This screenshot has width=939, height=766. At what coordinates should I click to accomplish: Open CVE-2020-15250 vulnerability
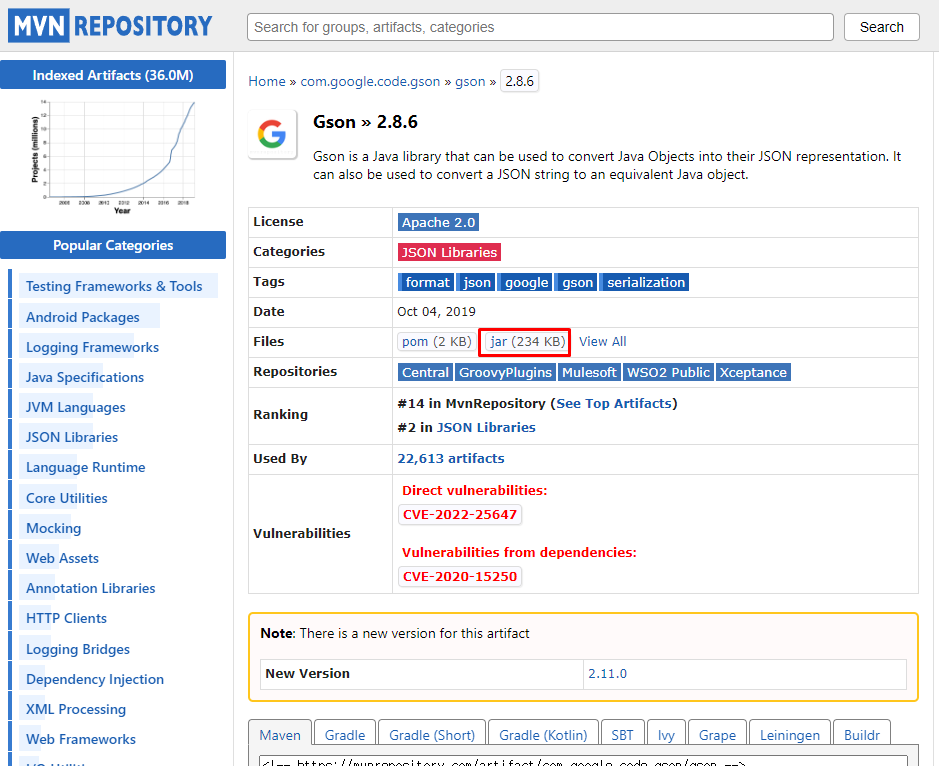click(x=460, y=576)
